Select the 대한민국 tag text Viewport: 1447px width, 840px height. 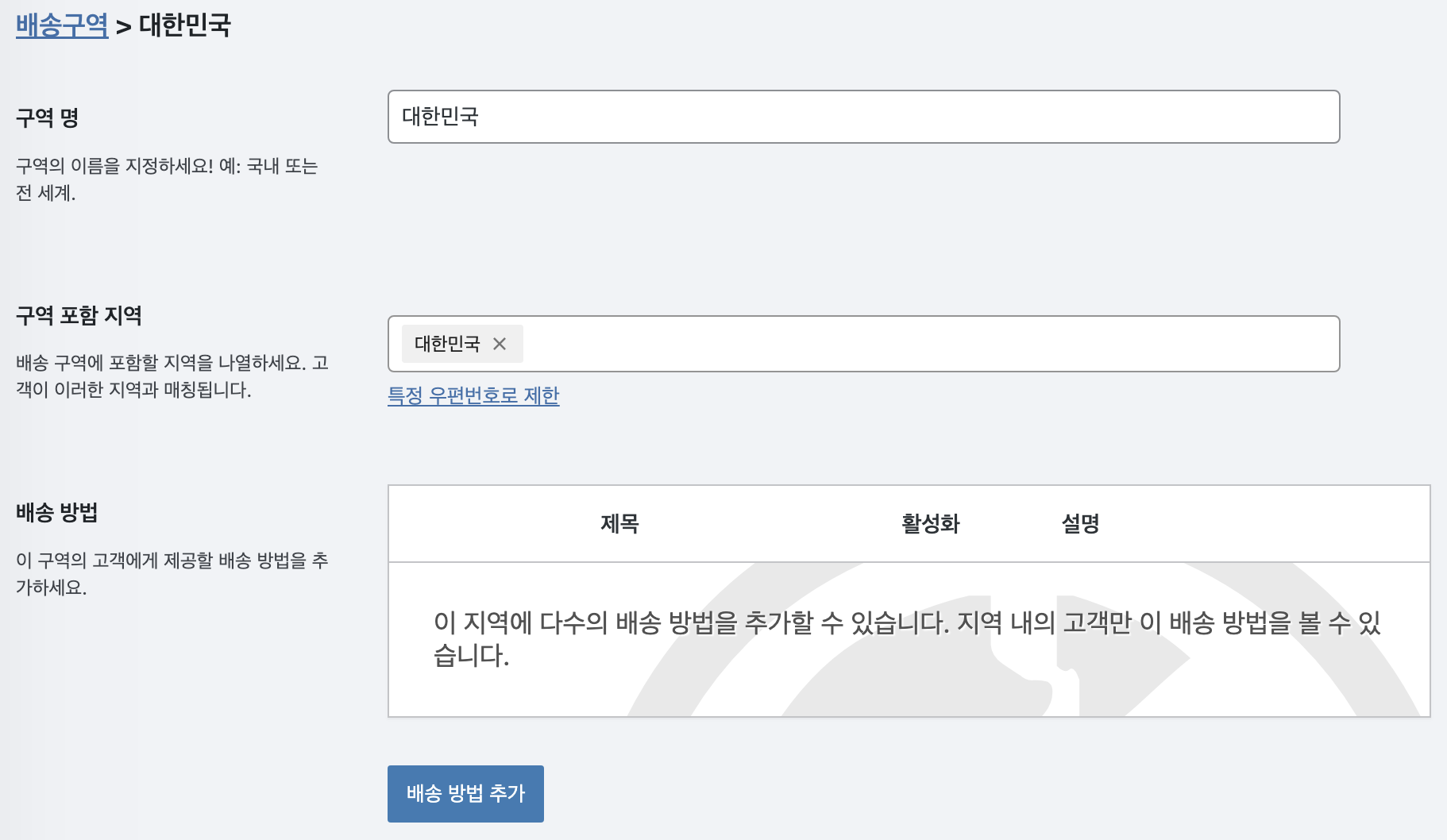click(447, 344)
